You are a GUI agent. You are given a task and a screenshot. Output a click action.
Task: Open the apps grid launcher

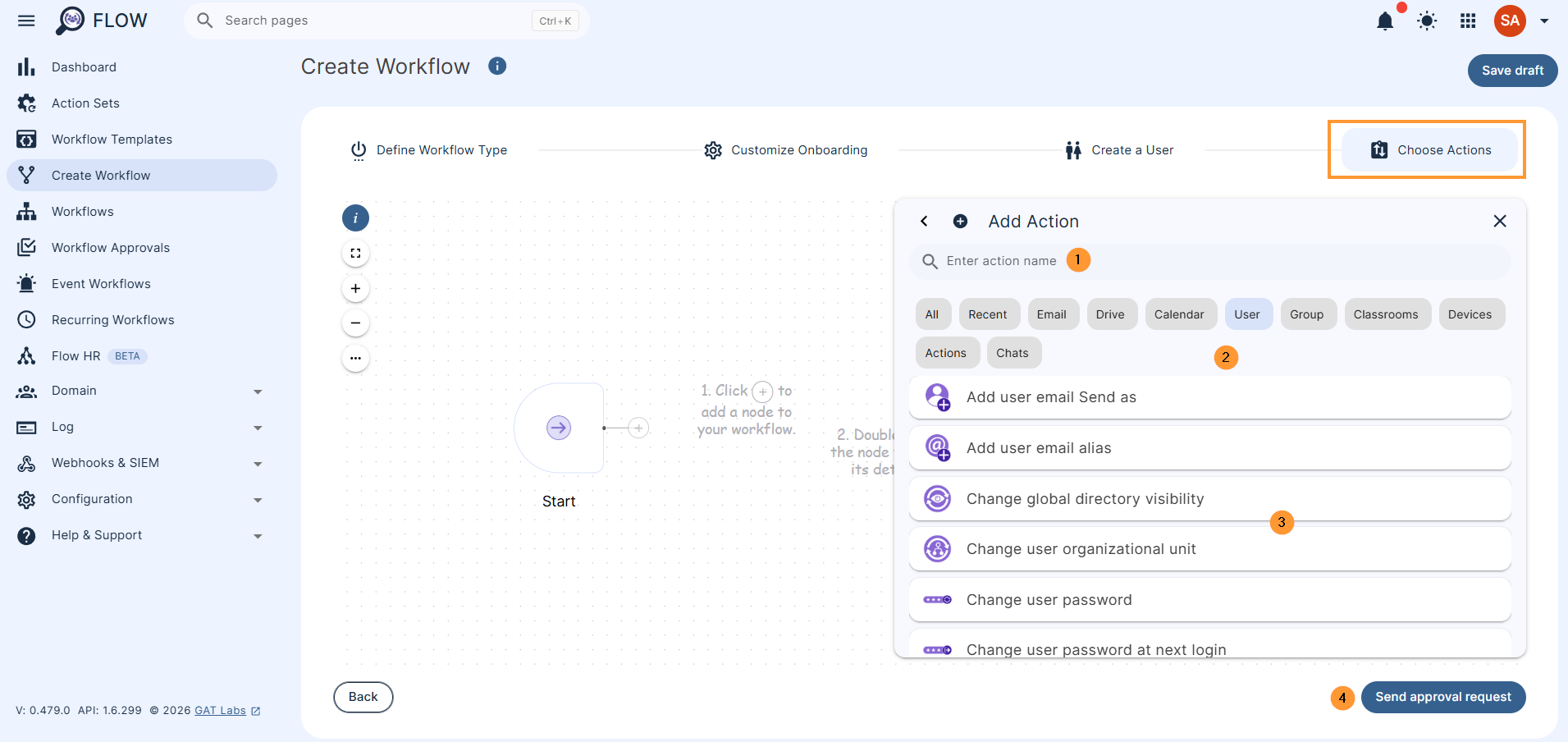(x=1468, y=21)
